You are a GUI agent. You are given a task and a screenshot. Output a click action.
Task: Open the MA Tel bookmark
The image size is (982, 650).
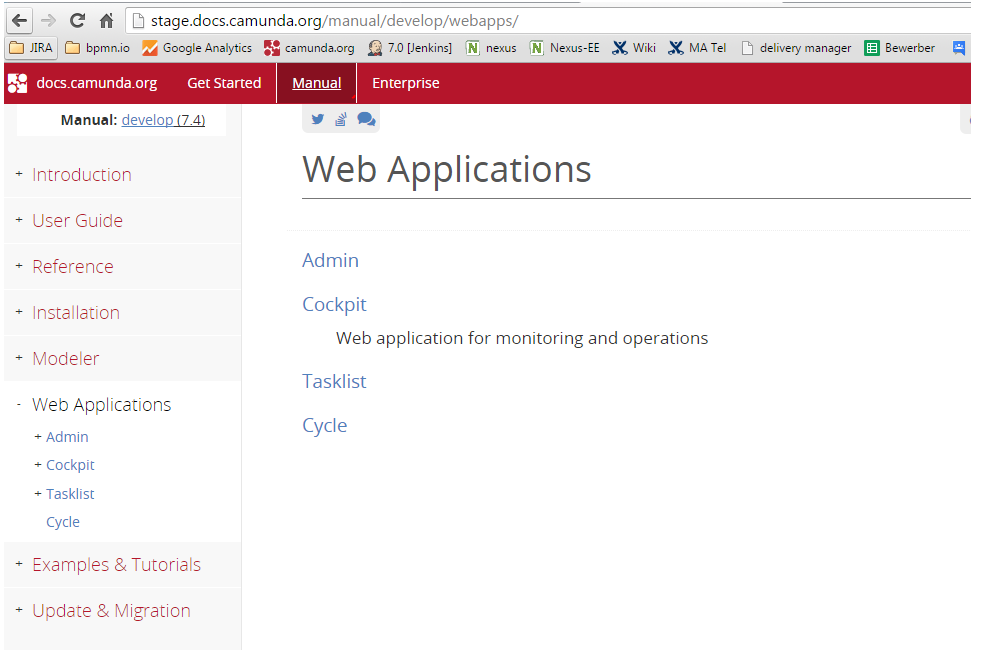(x=697, y=48)
